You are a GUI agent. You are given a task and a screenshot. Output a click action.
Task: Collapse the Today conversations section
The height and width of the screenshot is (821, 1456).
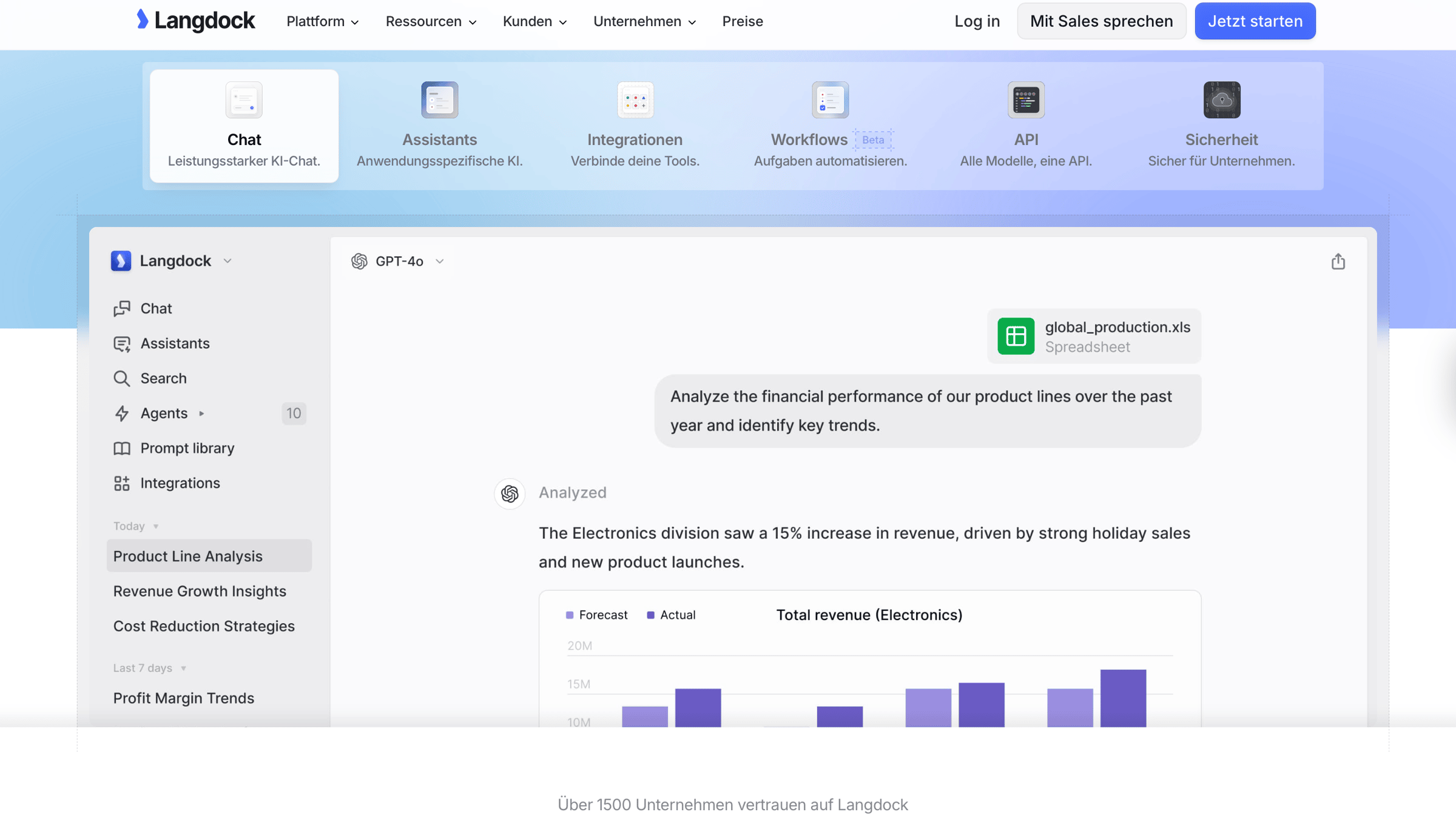[156, 527]
